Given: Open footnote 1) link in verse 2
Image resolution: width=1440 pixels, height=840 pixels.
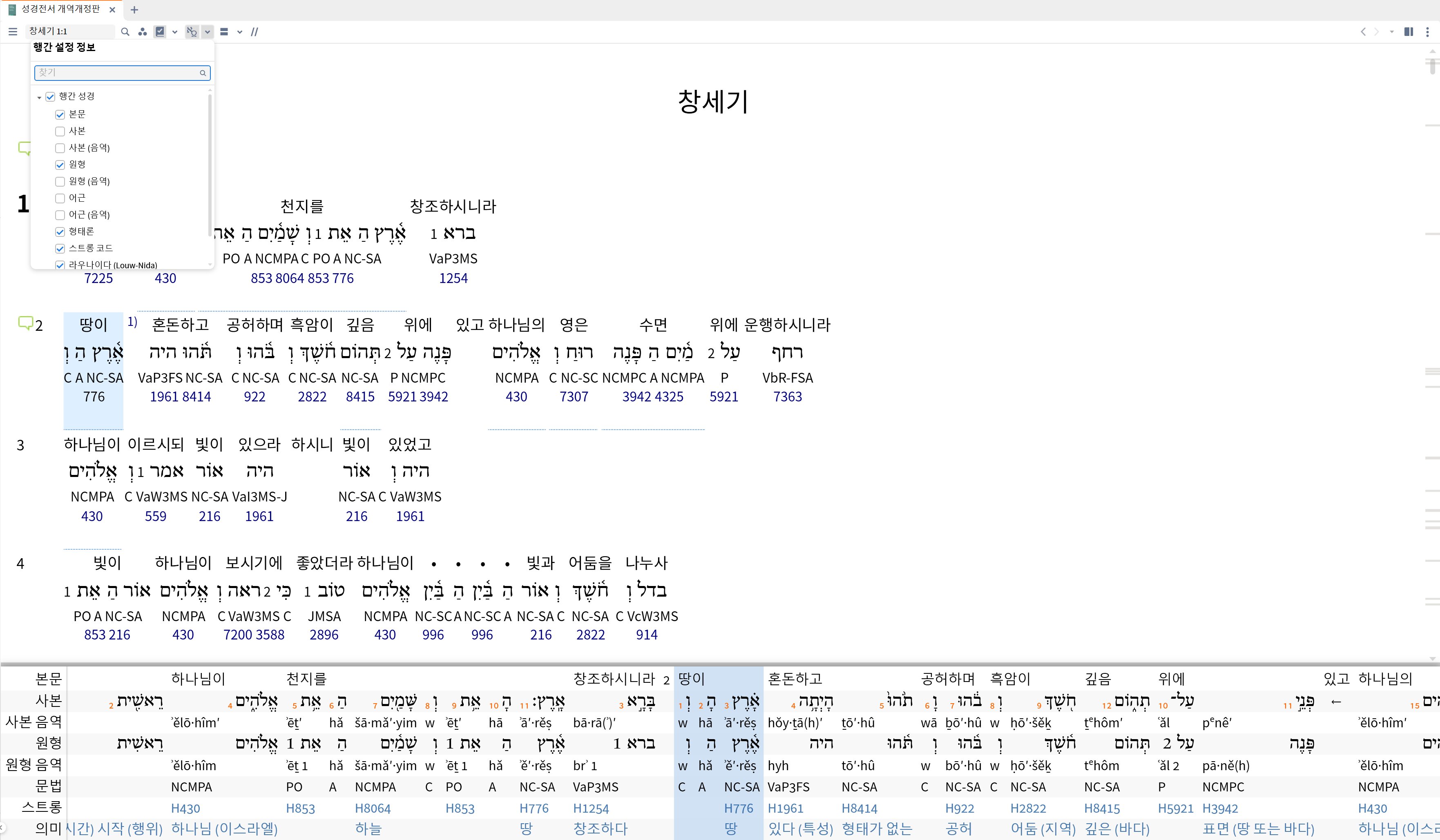Looking at the screenshot, I should pos(133,322).
